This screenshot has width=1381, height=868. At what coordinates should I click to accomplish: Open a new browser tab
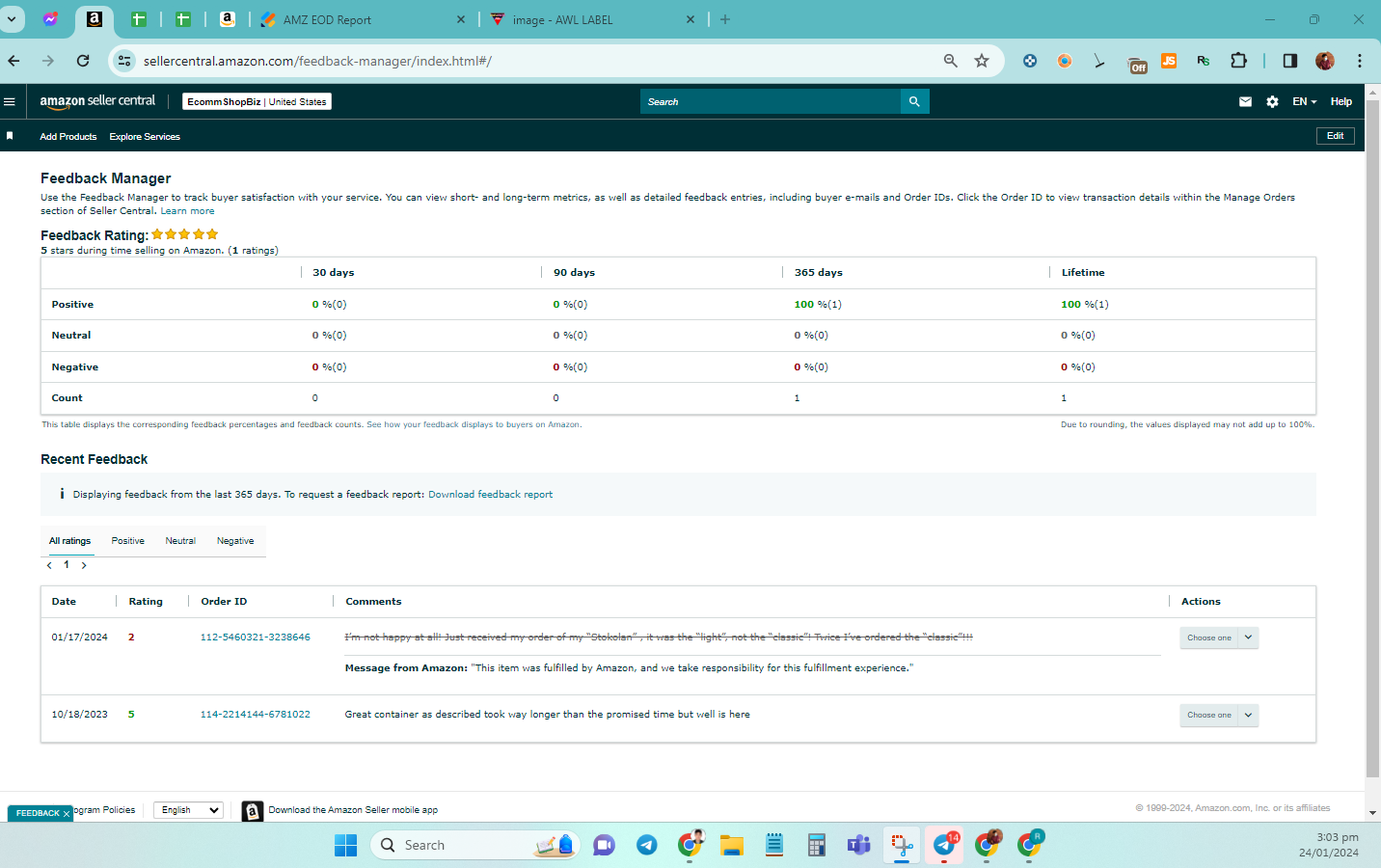(x=725, y=19)
